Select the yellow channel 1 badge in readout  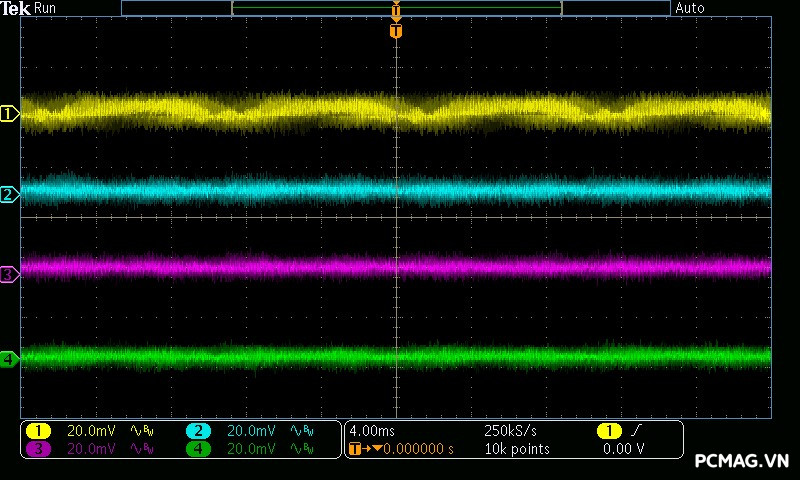pos(38,431)
